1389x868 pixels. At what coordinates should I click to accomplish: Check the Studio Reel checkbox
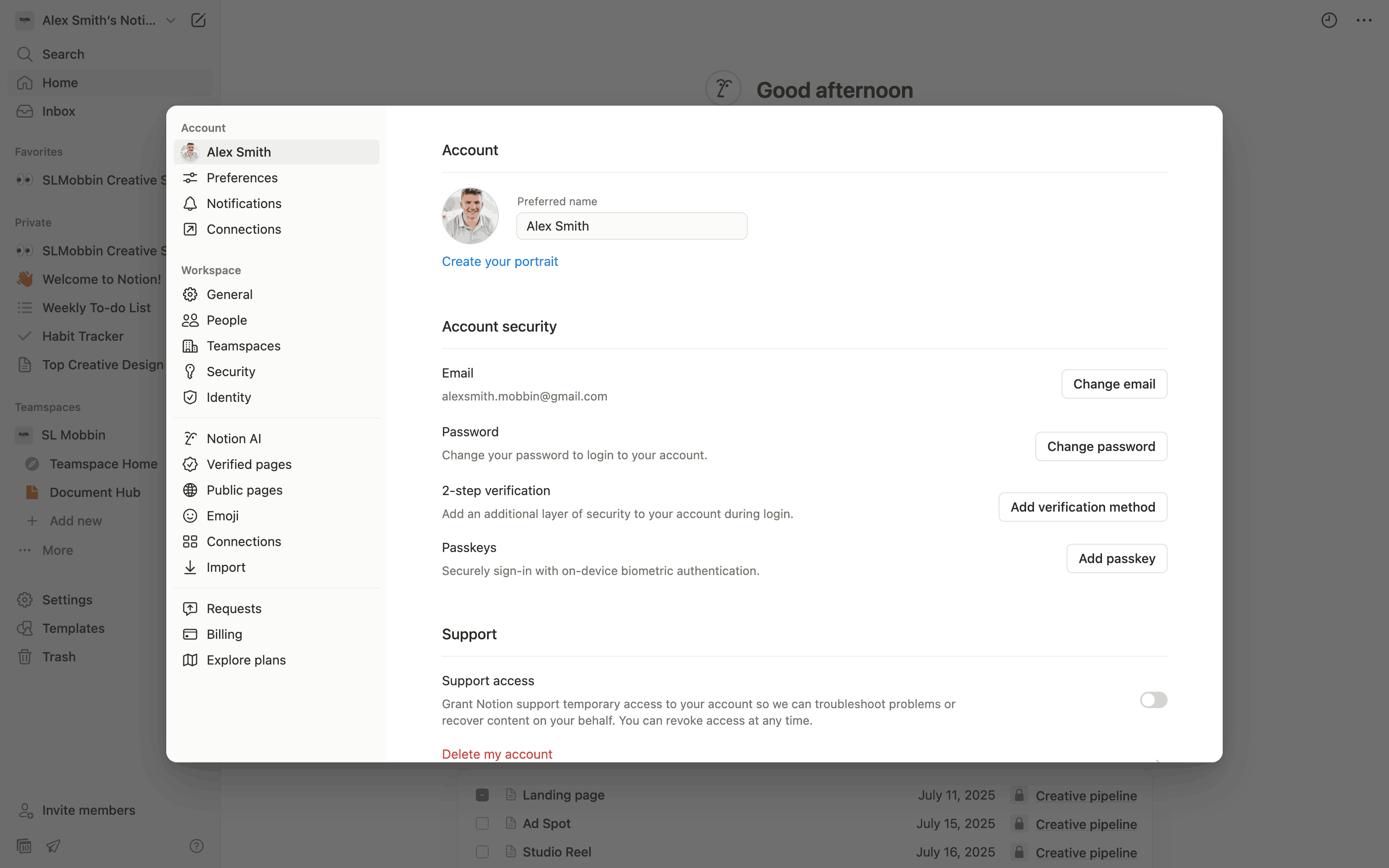click(x=482, y=852)
